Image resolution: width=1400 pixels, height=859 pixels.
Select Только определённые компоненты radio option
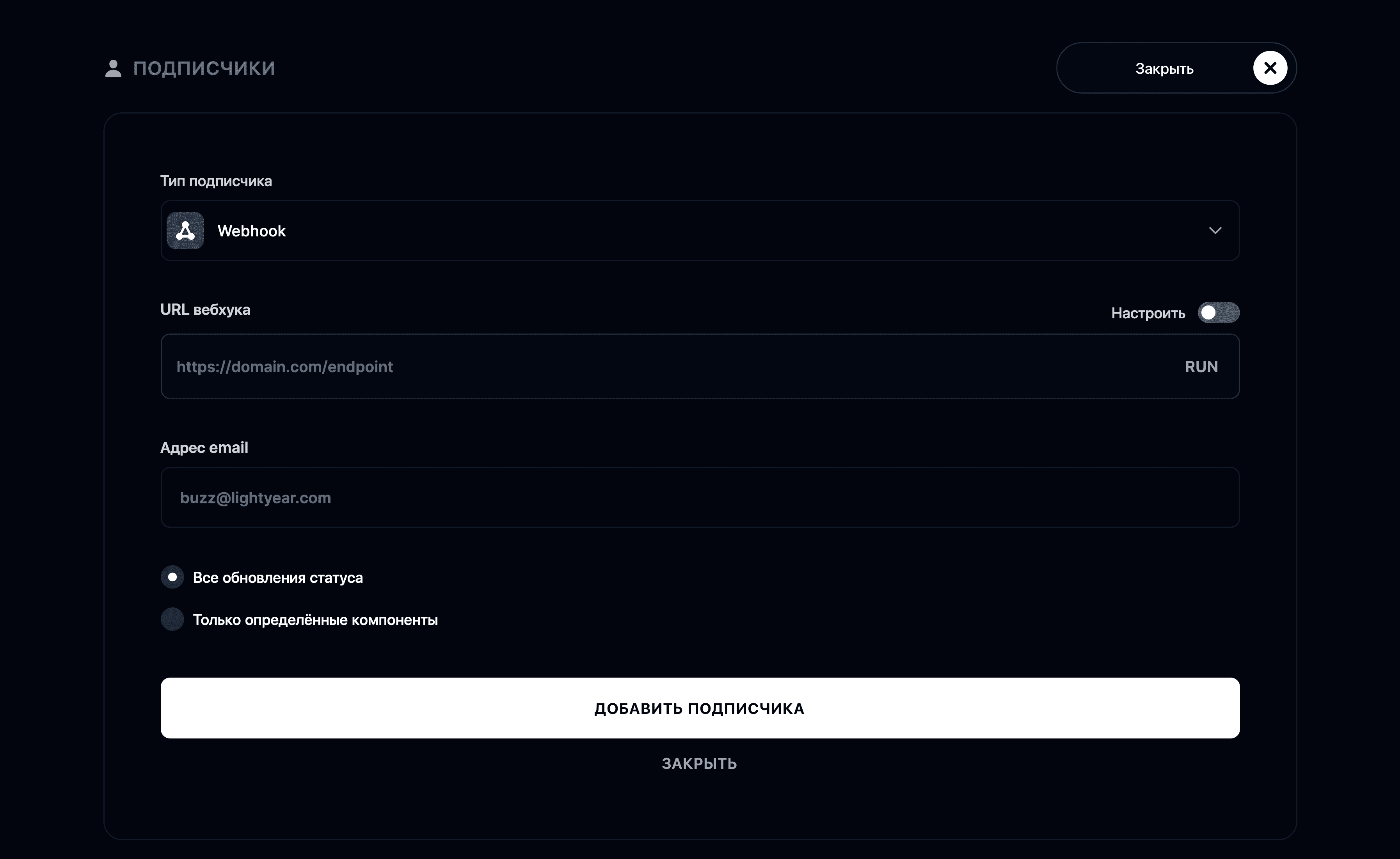click(x=172, y=619)
